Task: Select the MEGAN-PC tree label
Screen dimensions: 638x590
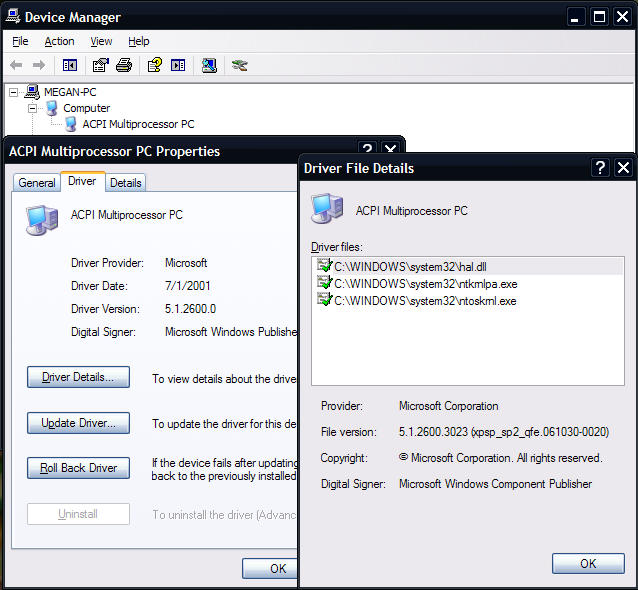Action: [70, 92]
